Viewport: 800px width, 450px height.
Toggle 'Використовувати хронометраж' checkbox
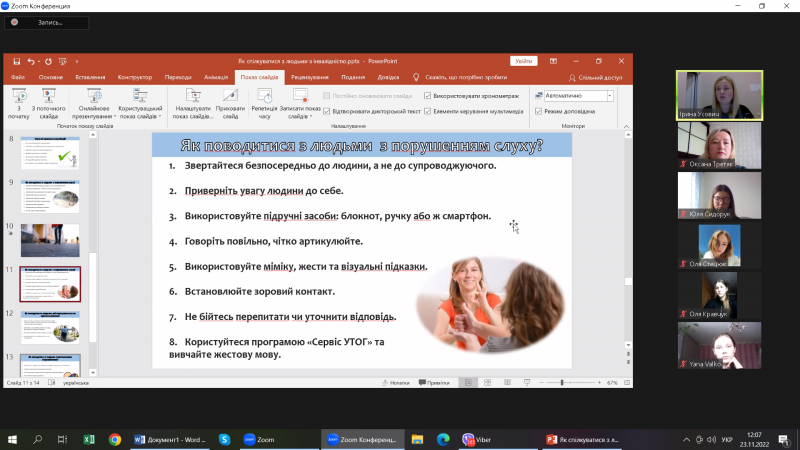click(x=428, y=96)
